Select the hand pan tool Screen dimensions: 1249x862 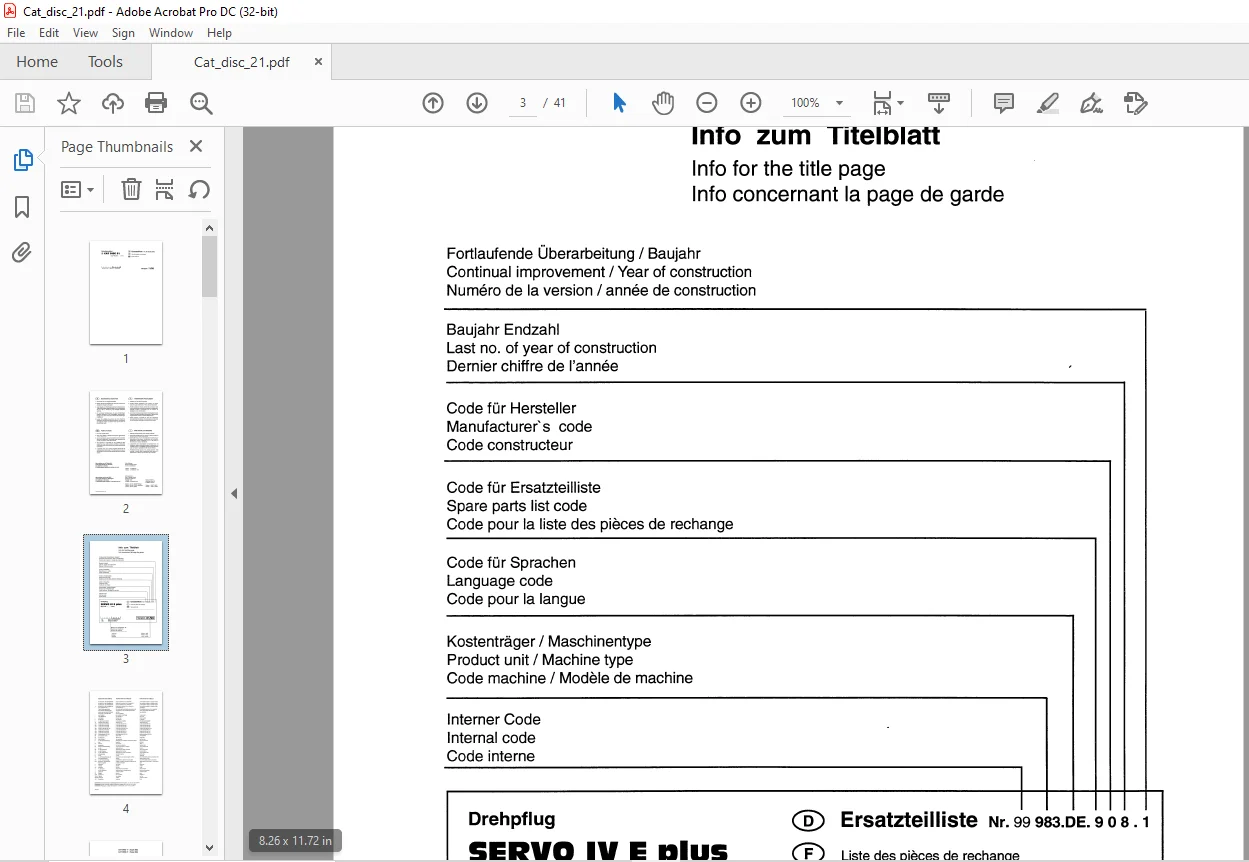click(x=663, y=103)
